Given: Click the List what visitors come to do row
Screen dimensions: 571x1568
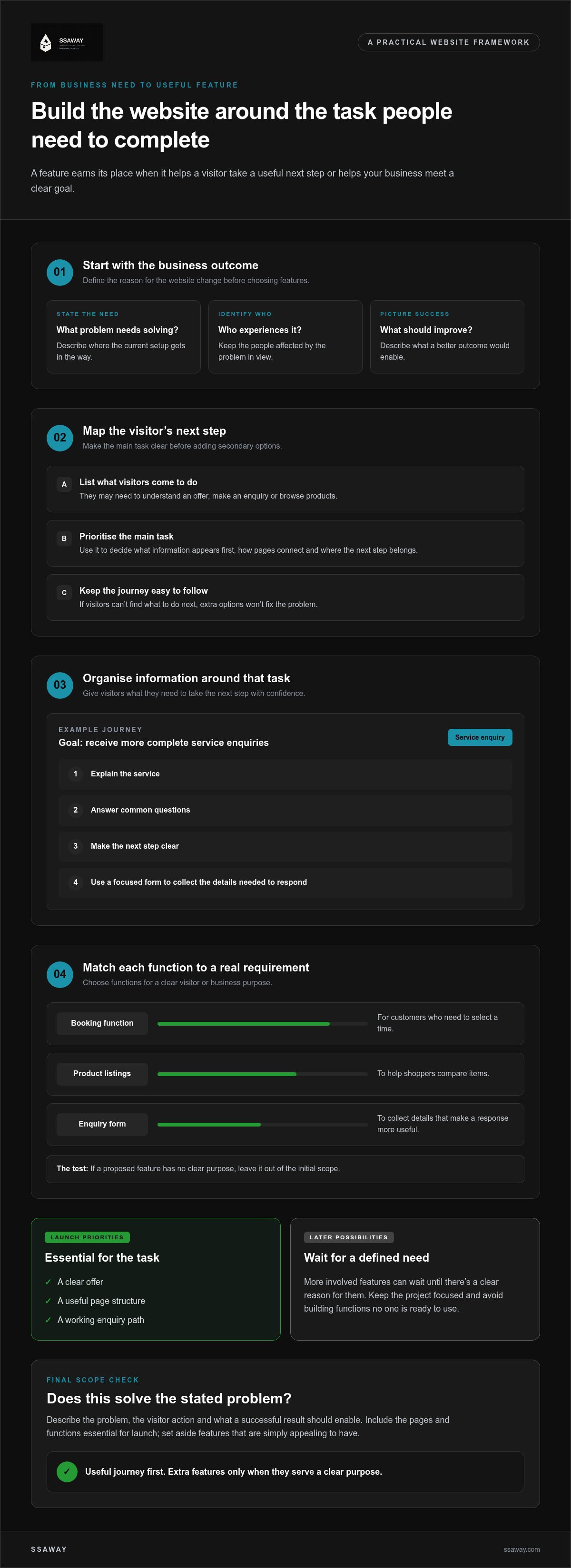Looking at the screenshot, I should pyautogui.click(x=285, y=490).
